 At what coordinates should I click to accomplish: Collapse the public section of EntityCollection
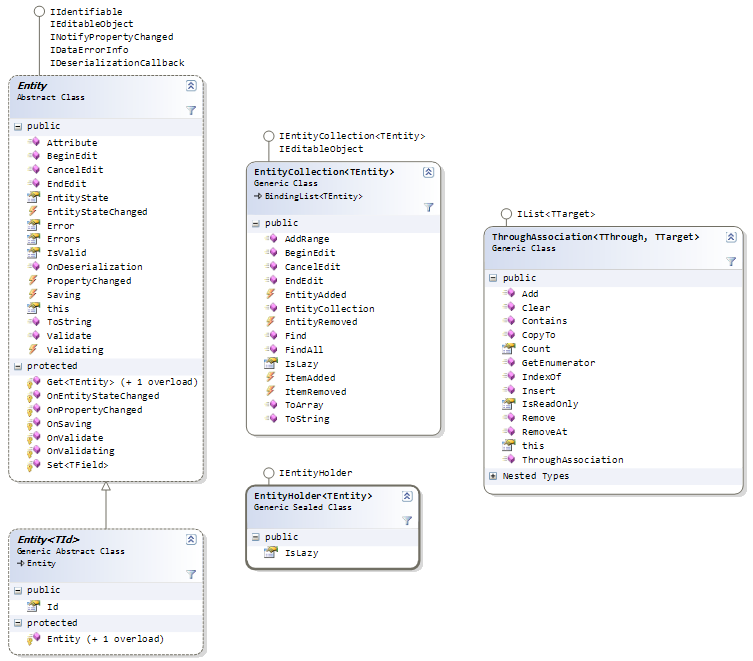tap(256, 223)
